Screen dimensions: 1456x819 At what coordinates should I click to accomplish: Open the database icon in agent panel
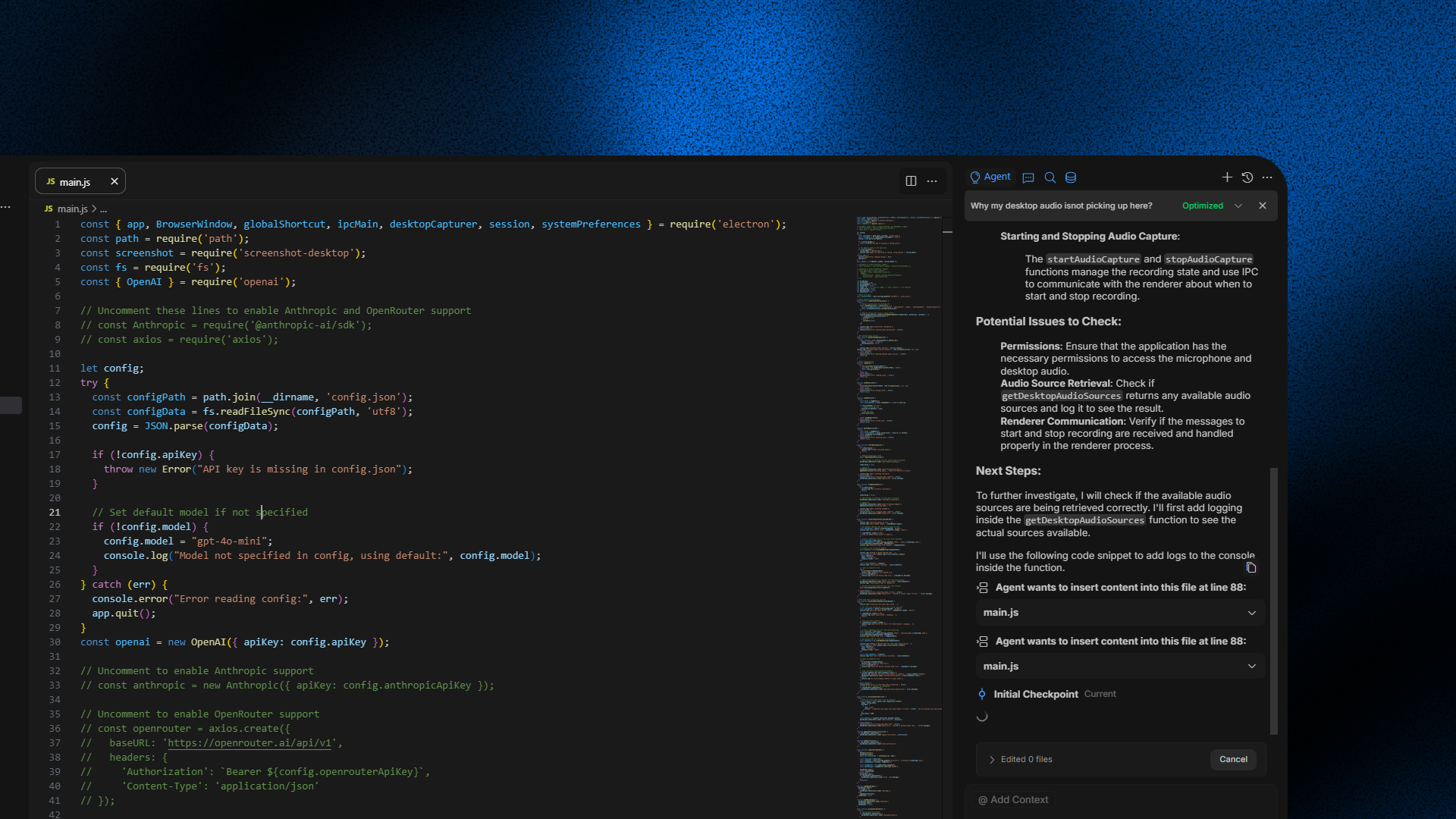point(1071,177)
